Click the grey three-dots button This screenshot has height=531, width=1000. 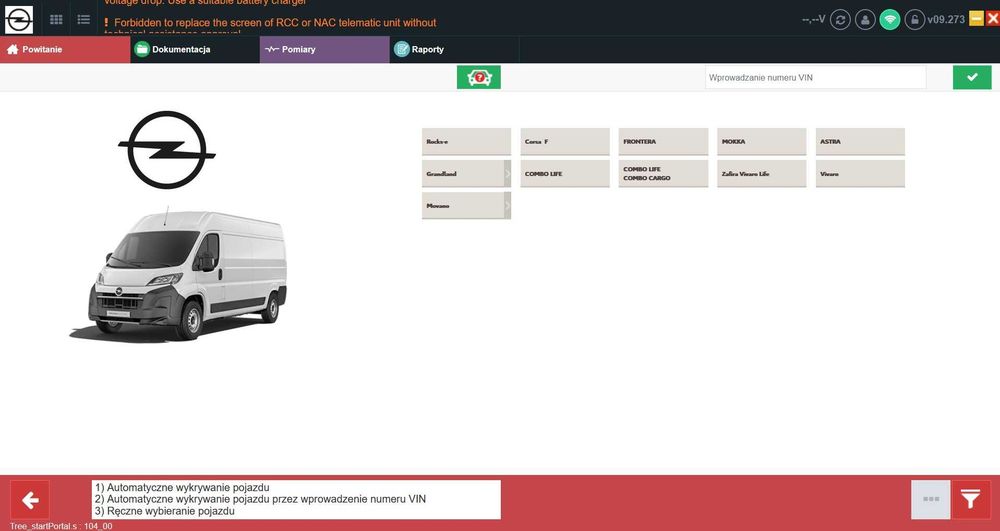tap(931, 500)
